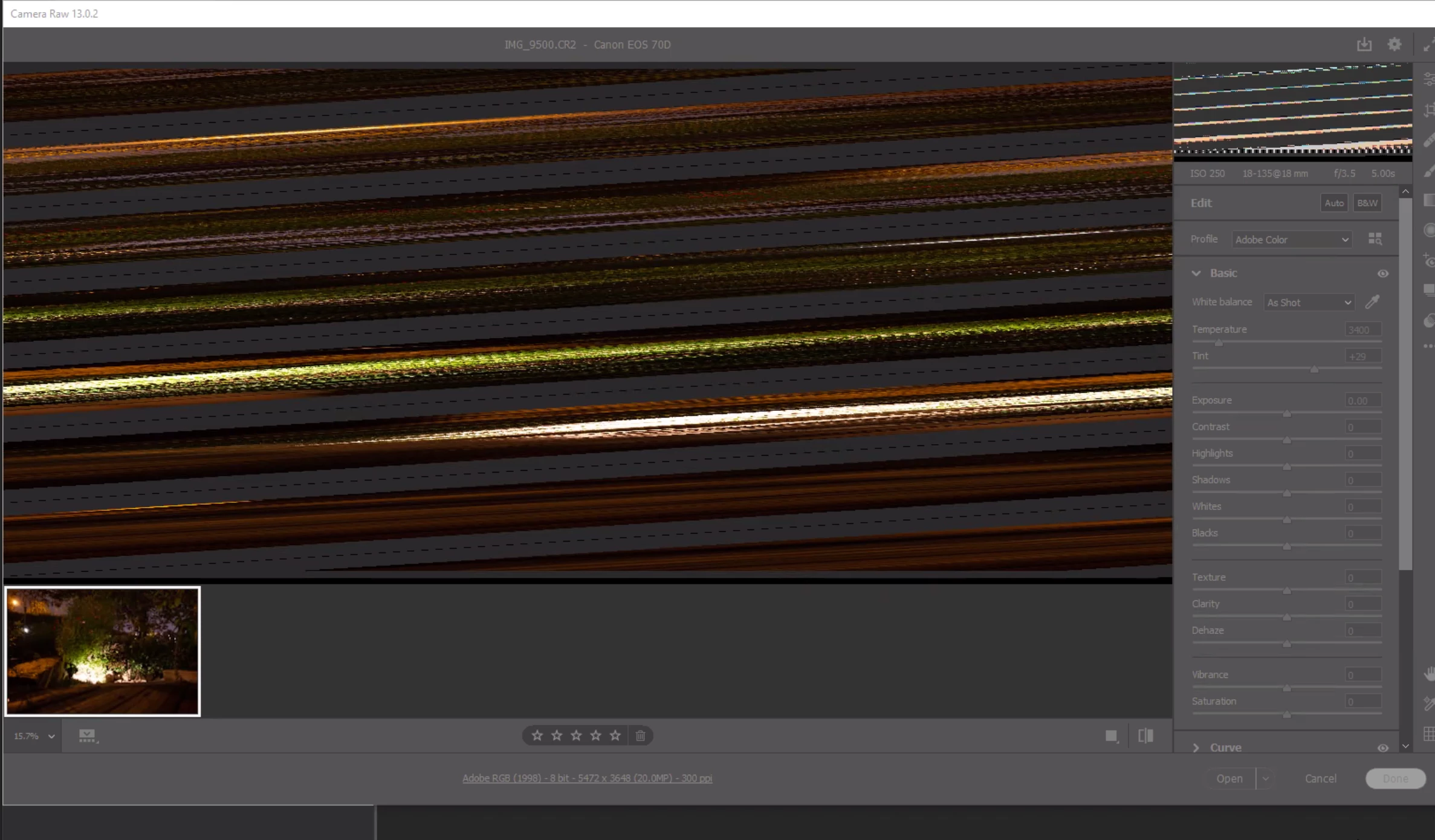Viewport: 1435px width, 840px height.
Task: Toggle before/after split view icon
Action: click(x=1145, y=735)
